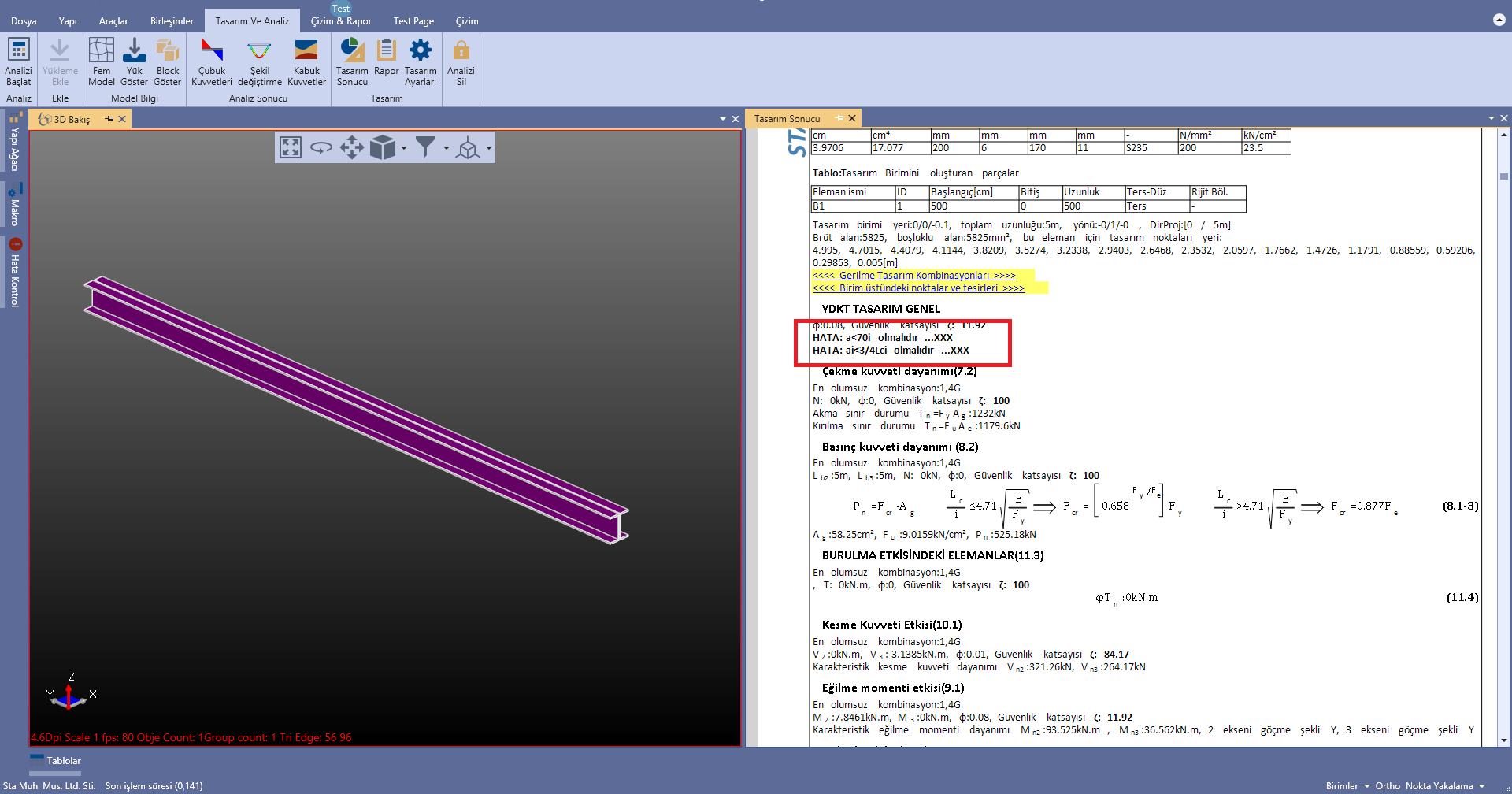Click zoom extents icon in 3D view
Image resolution: width=1512 pixels, height=794 pixels.
pos(291,147)
